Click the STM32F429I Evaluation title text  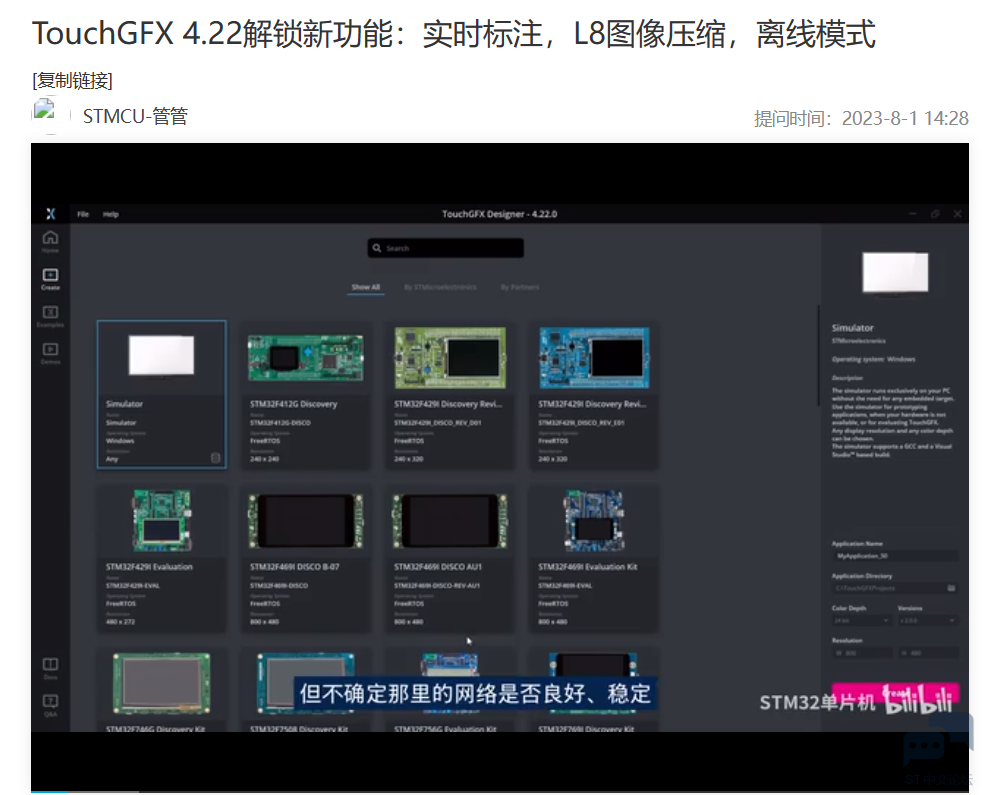click(x=149, y=567)
